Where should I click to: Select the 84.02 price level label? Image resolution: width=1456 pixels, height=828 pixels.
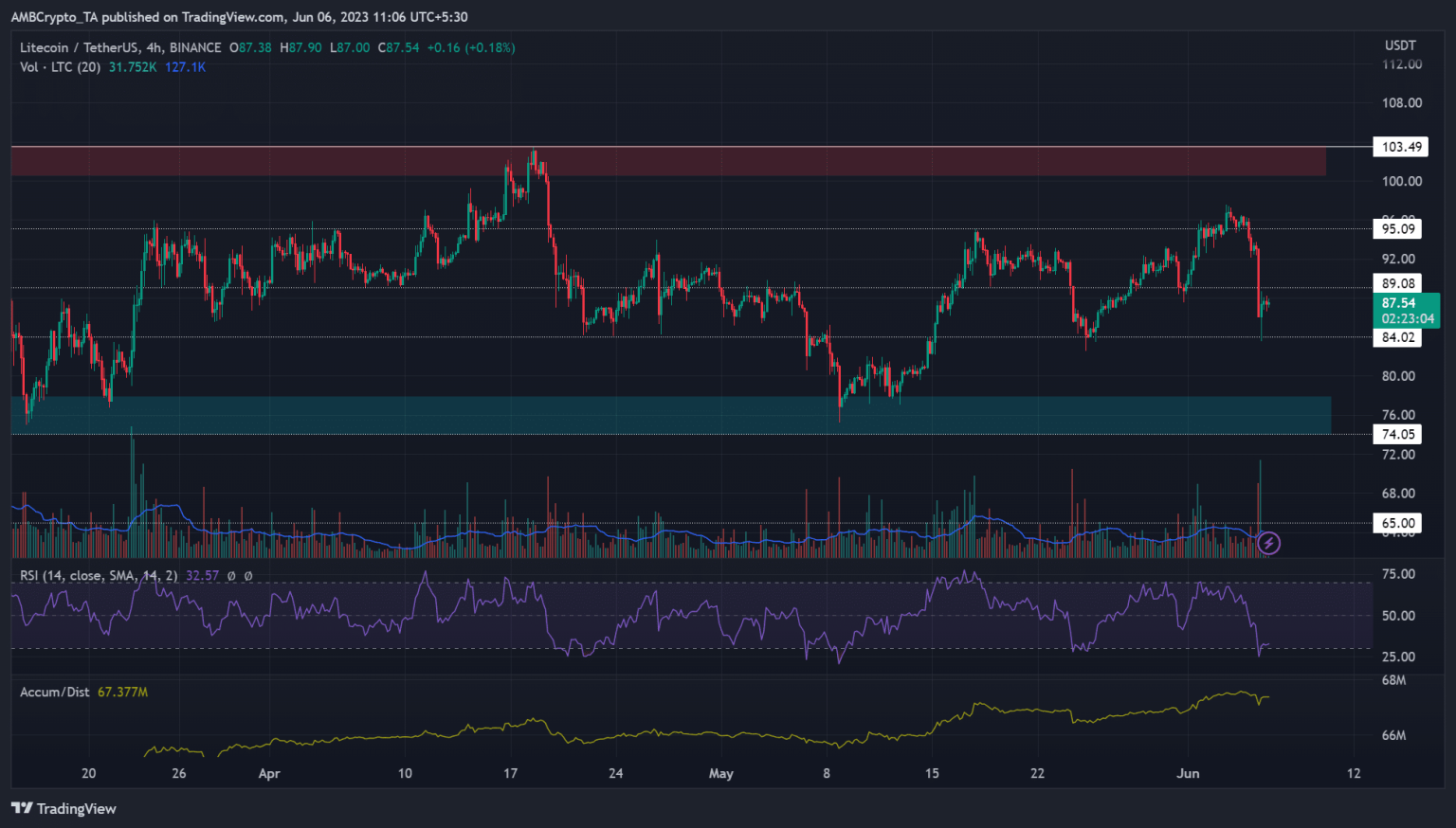pyautogui.click(x=1397, y=337)
